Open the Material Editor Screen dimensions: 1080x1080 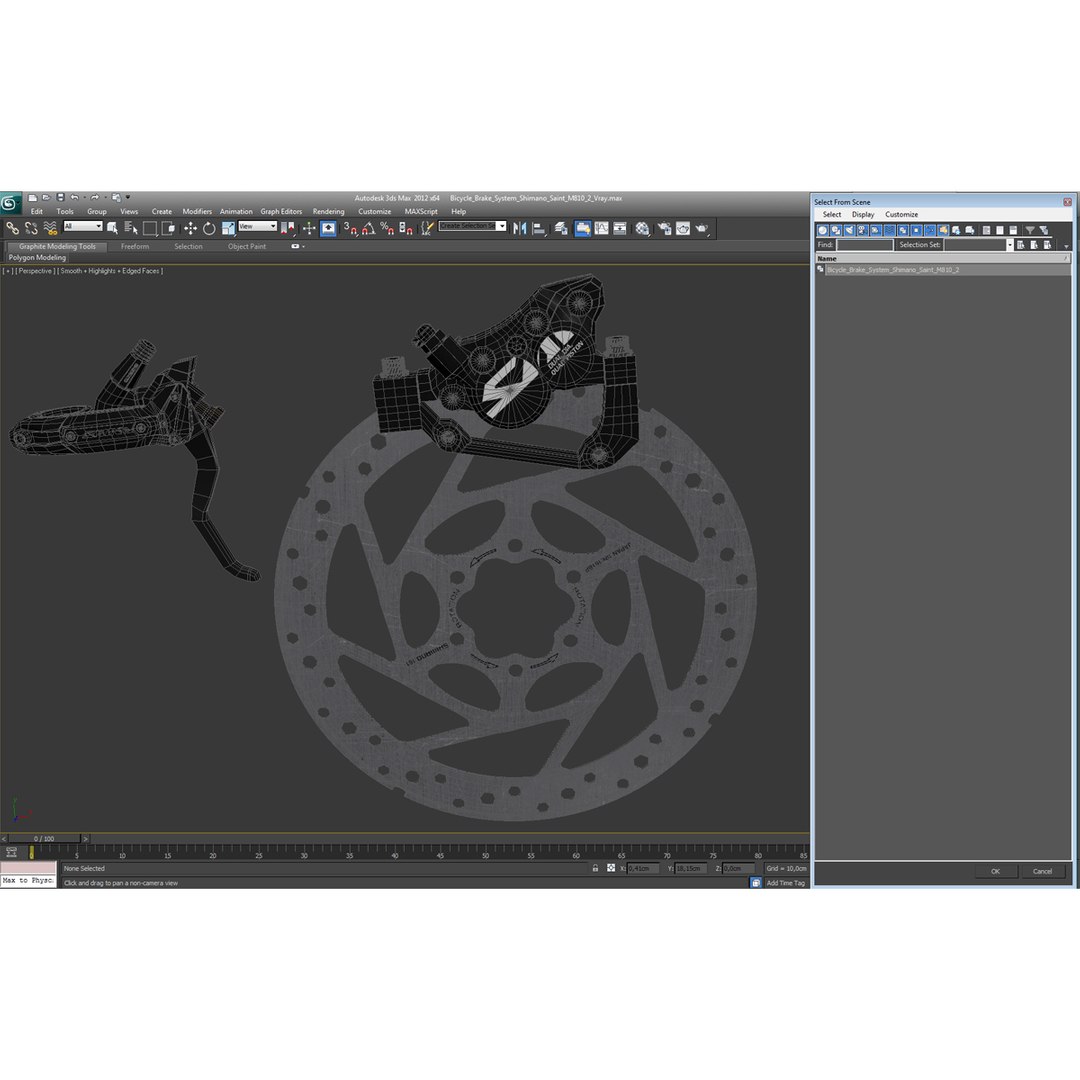pos(643,228)
